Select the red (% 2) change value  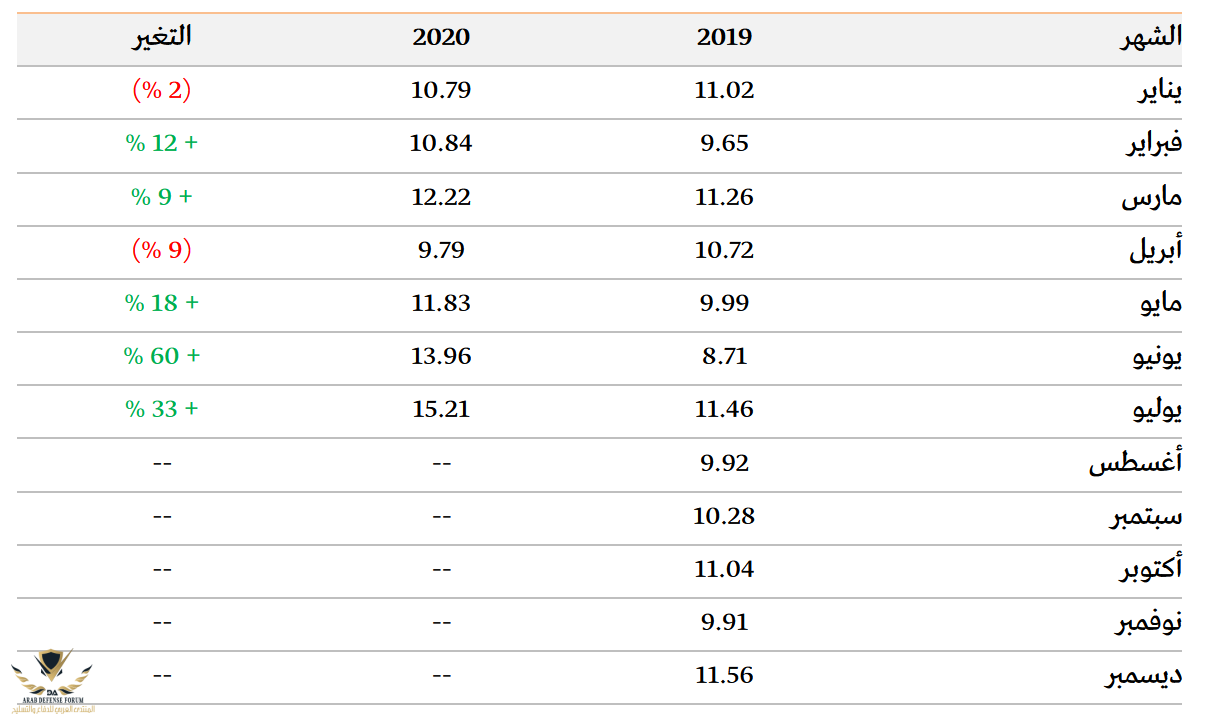tap(161, 91)
